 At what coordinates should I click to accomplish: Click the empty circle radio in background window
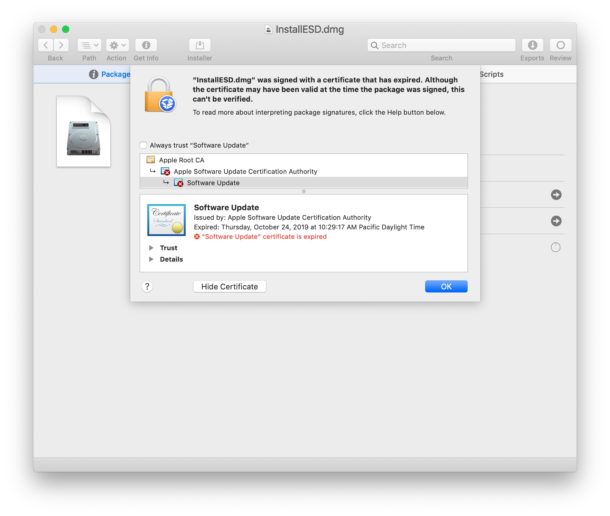point(556,247)
